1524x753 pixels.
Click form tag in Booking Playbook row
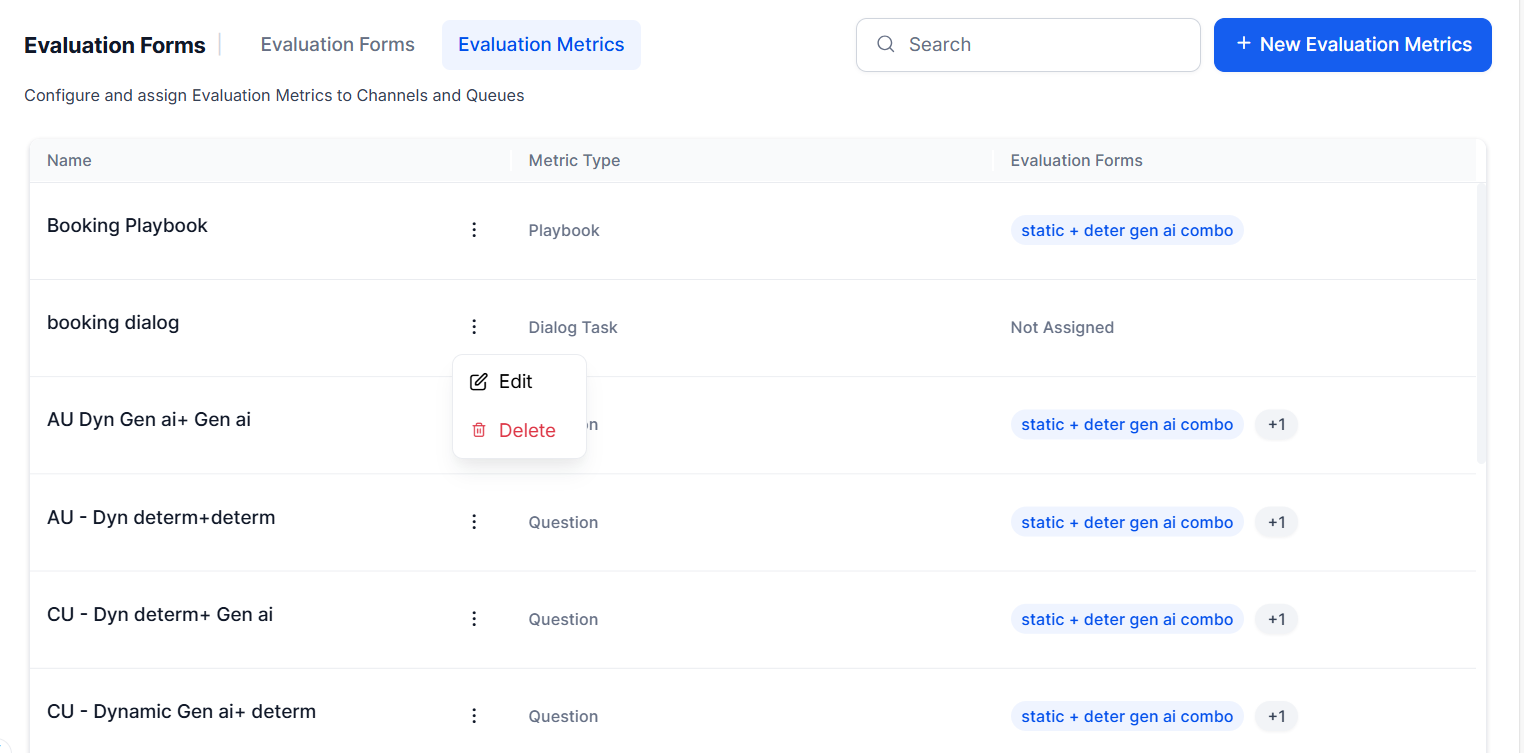1127,230
